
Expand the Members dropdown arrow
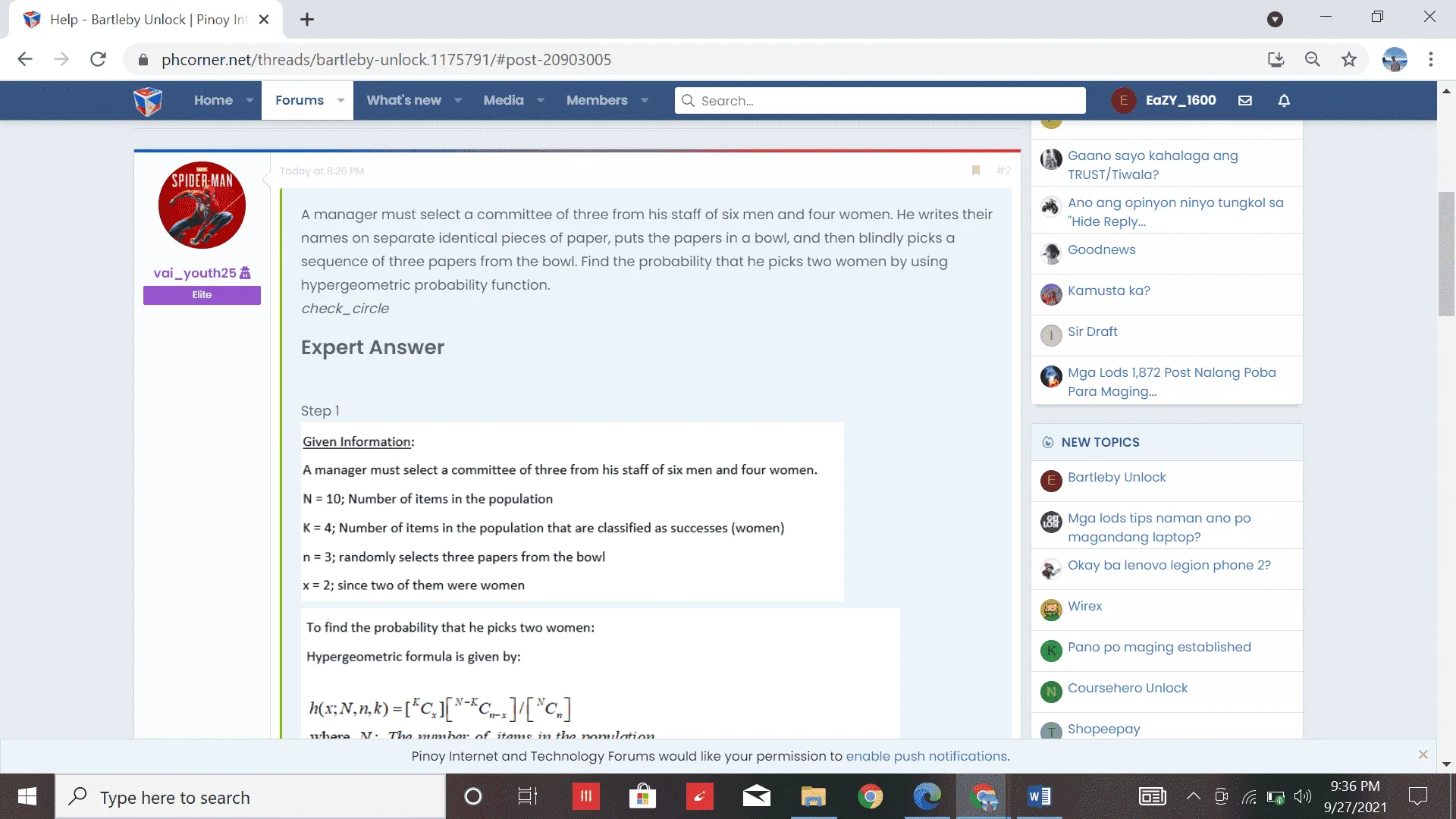point(645,100)
